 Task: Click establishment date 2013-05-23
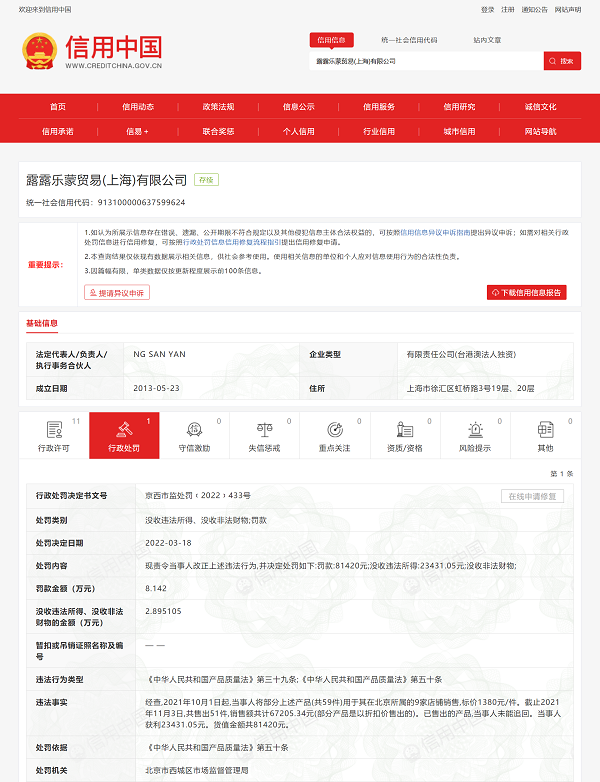click(156, 388)
